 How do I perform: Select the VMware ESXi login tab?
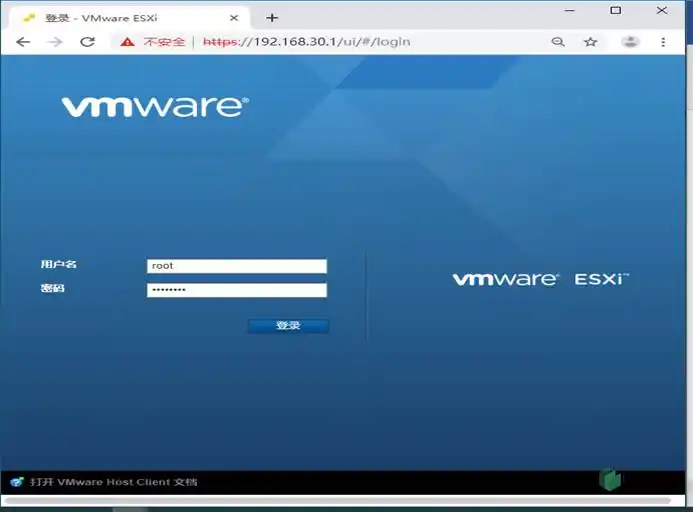click(x=129, y=18)
